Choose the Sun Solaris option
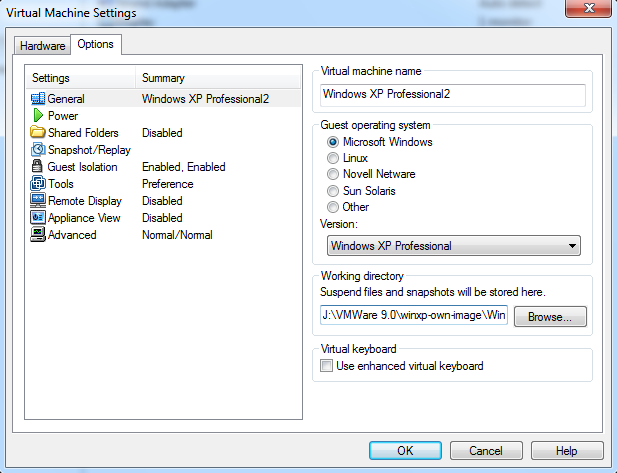The image size is (617, 473). coord(333,191)
